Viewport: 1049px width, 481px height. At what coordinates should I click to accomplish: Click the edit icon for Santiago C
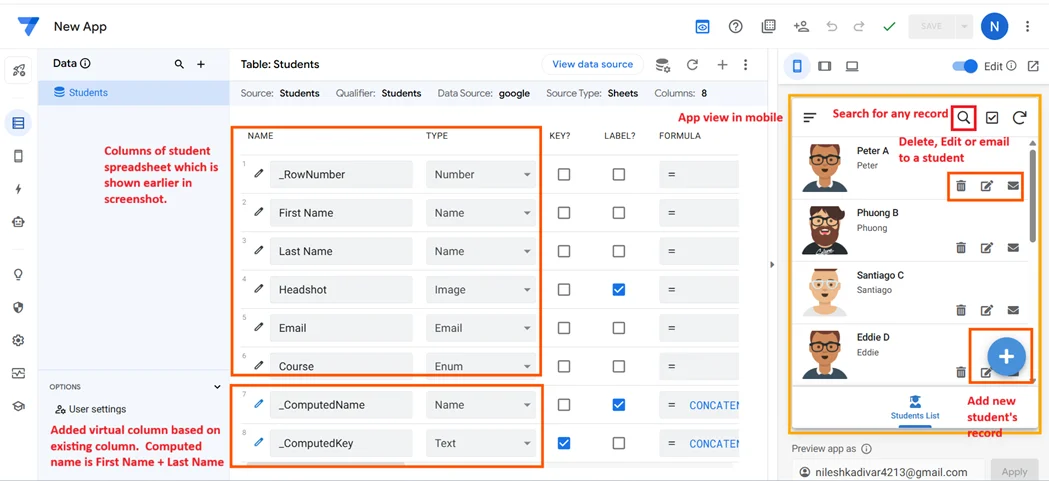click(x=987, y=310)
